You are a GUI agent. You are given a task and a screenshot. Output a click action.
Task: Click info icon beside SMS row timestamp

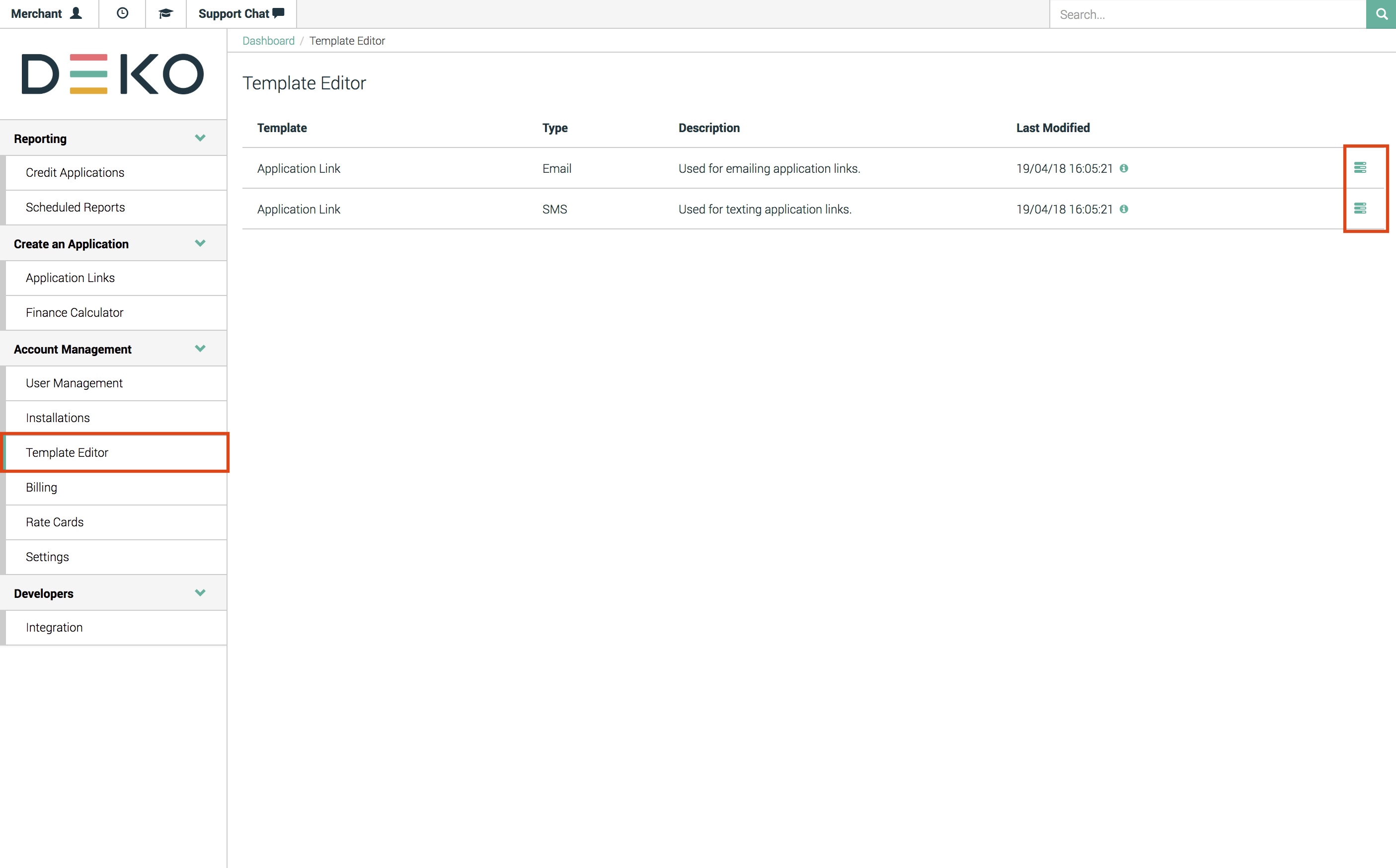click(x=1124, y=209)
